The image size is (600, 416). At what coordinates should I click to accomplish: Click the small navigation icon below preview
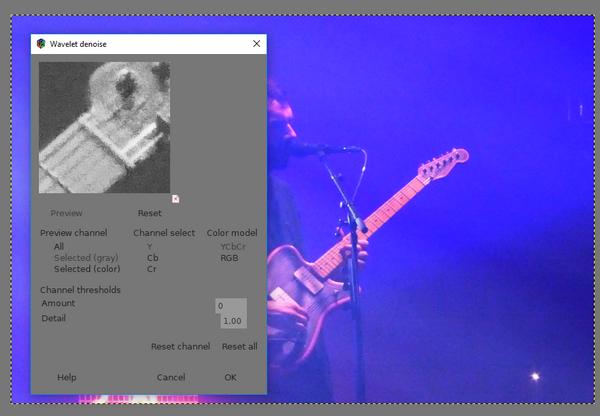pos(175,199)
